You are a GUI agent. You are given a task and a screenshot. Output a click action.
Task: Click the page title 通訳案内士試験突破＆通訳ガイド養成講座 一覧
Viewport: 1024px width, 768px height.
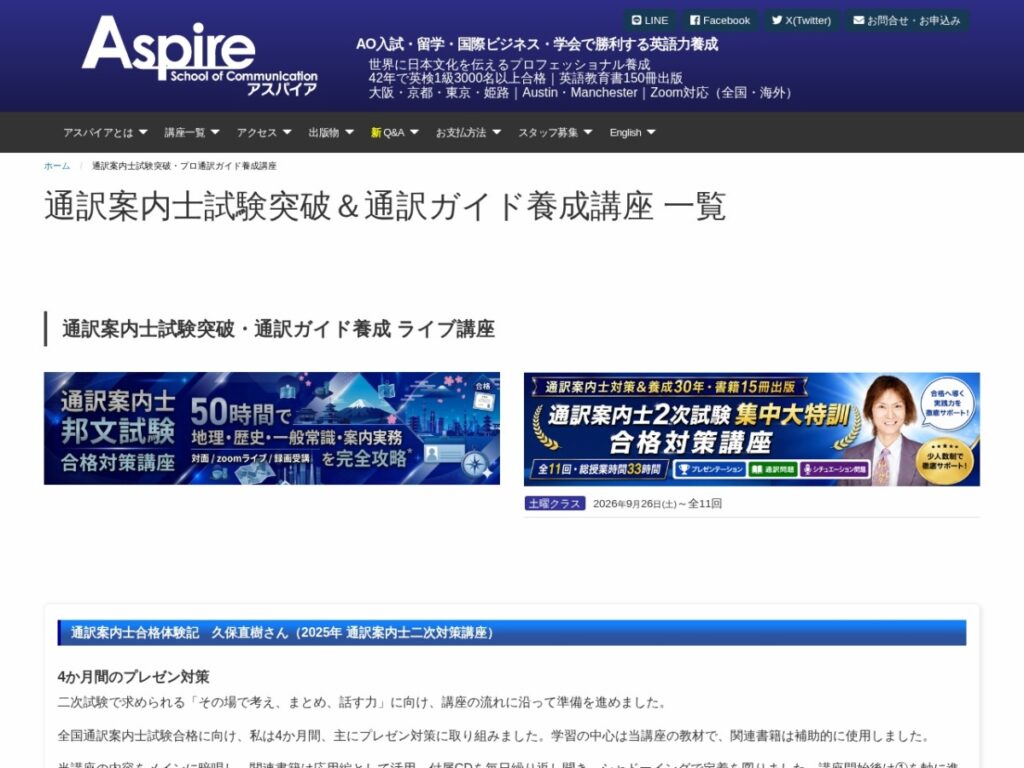tap(385, 206)
